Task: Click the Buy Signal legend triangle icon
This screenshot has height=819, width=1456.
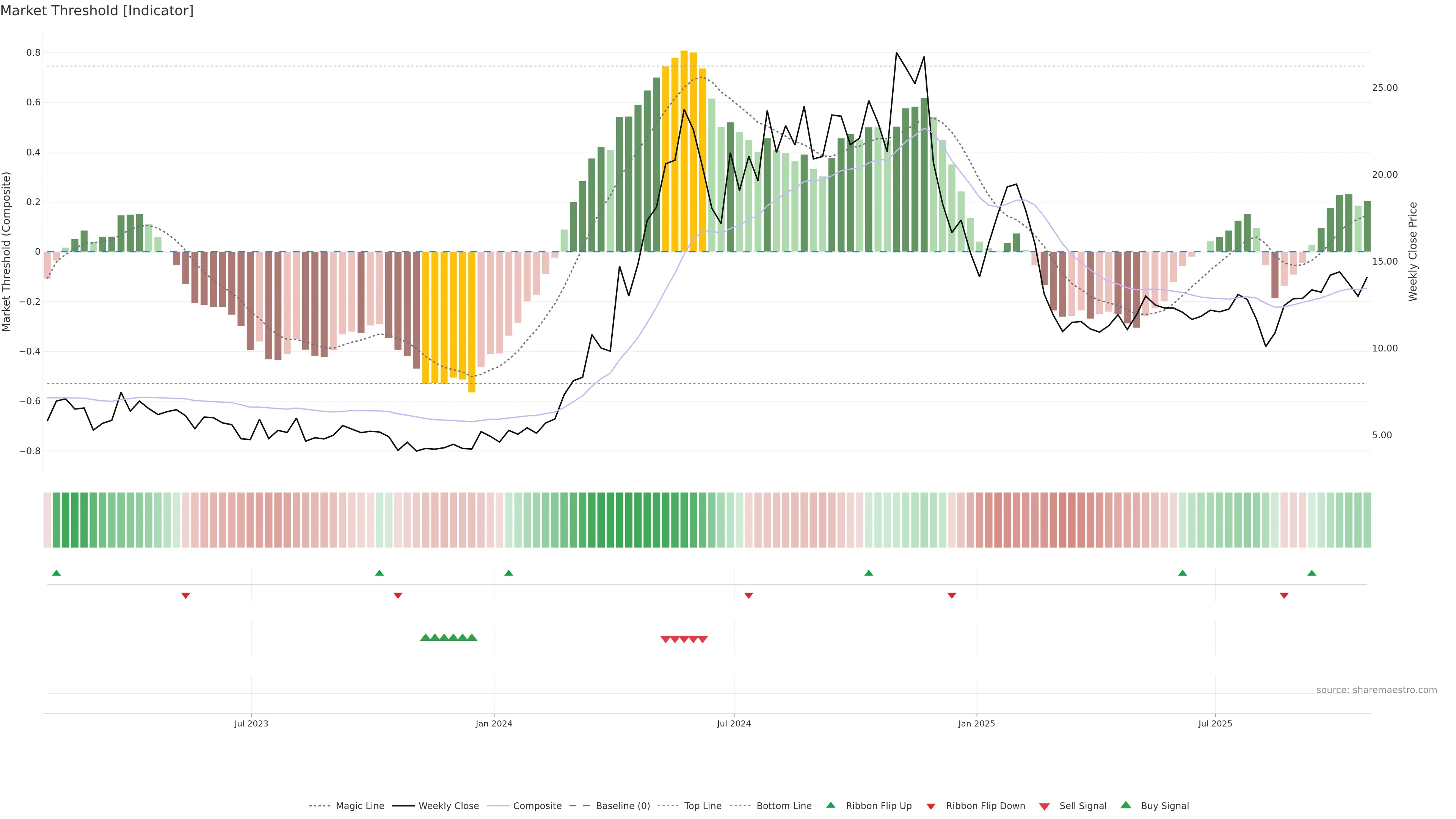Action: [x=1126, y=805]
